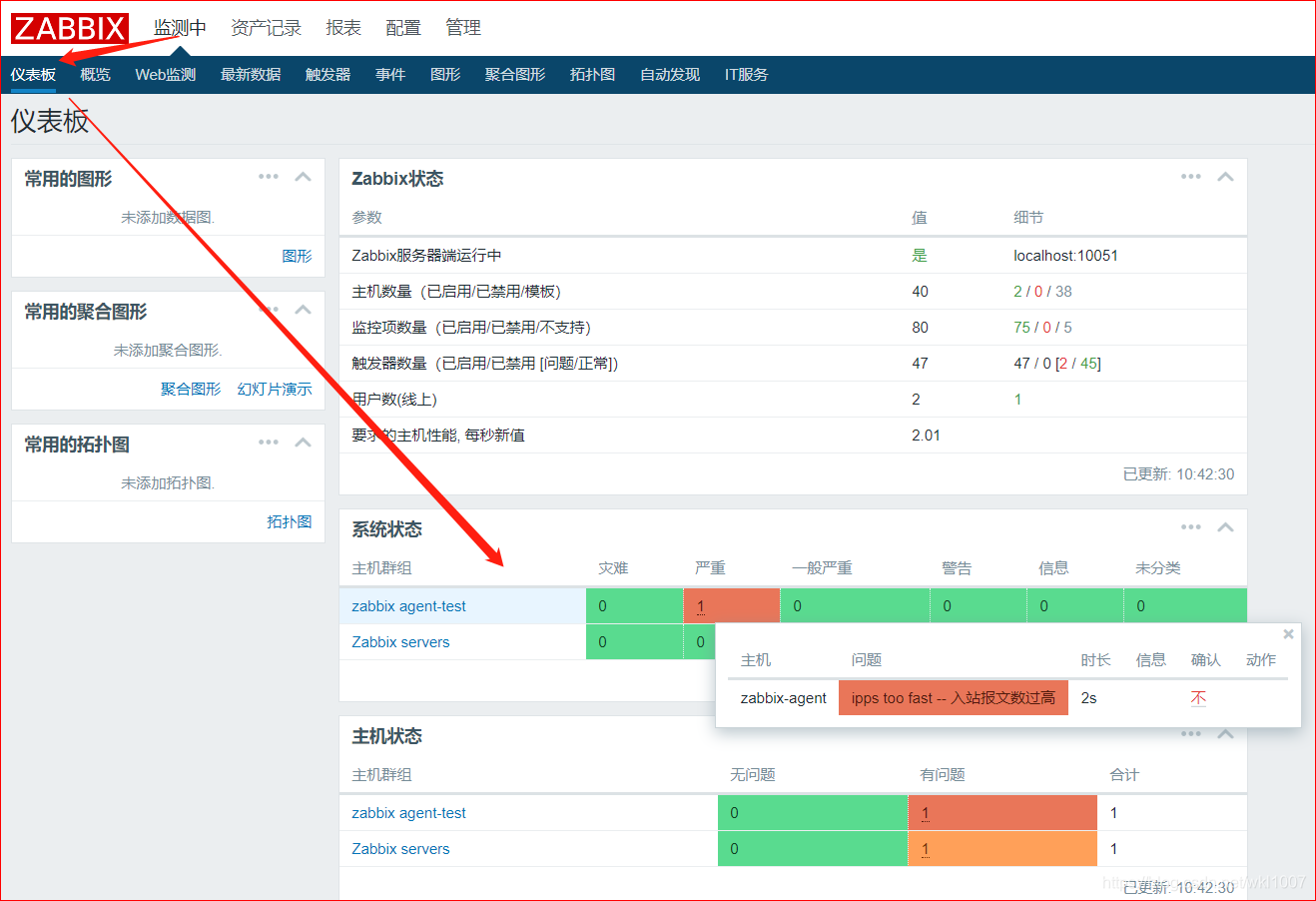Open the 系统状态 widget options dots

pyautogui.click(x=1191, y=527)
